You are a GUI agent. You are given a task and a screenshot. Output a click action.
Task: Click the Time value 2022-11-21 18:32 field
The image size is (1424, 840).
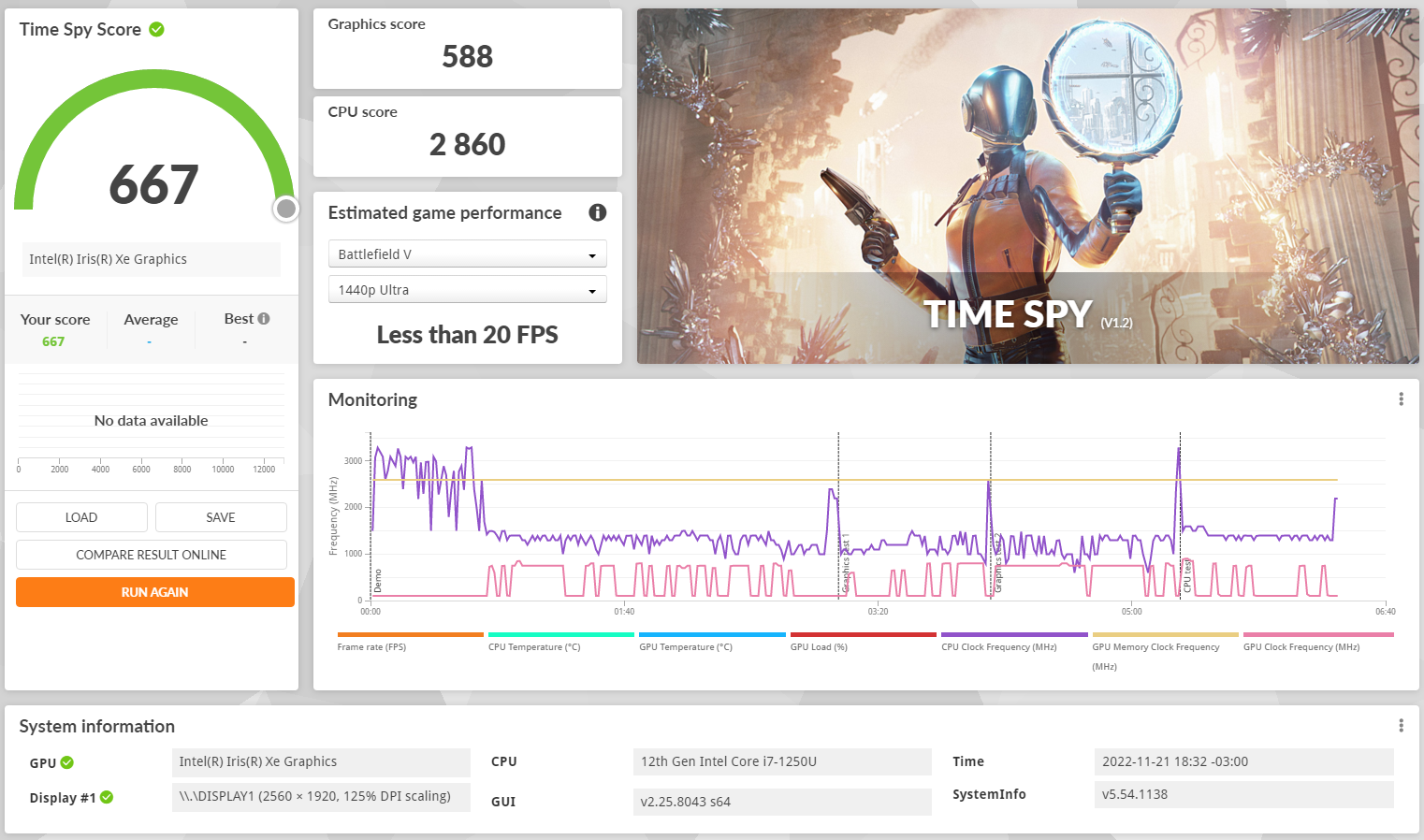[1243, 762]
